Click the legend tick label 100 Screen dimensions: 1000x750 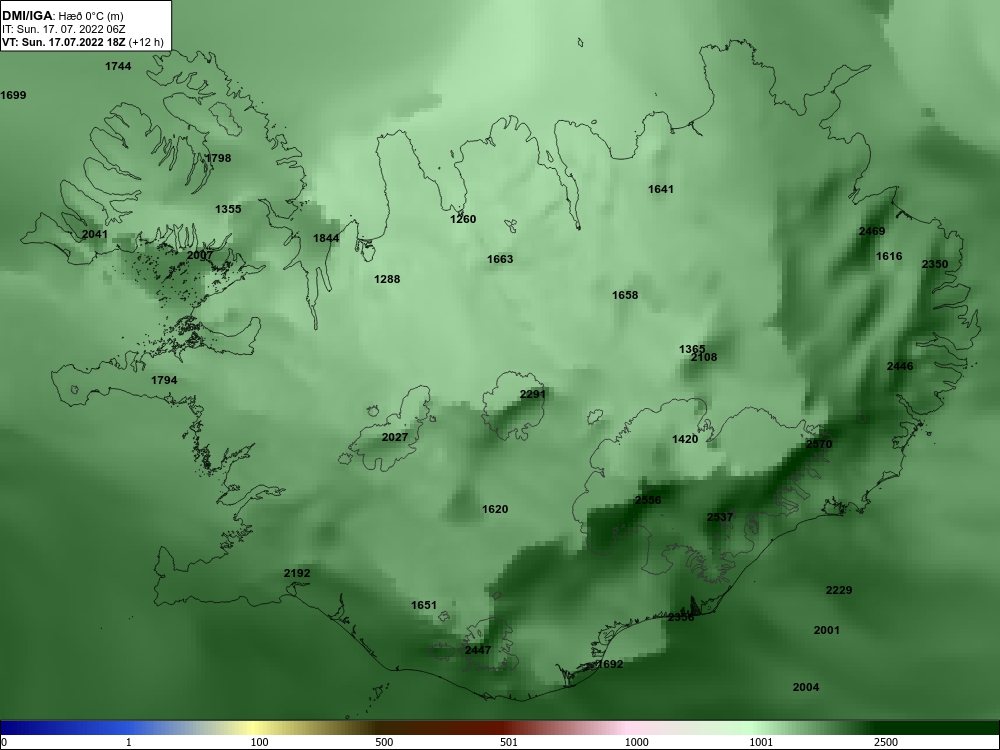click(x=260, y=742)
